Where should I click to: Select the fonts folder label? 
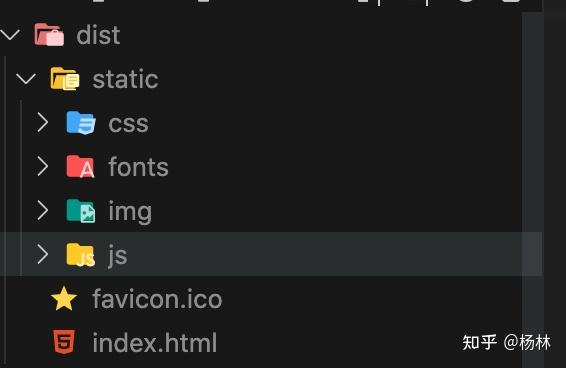coord(139,167)
